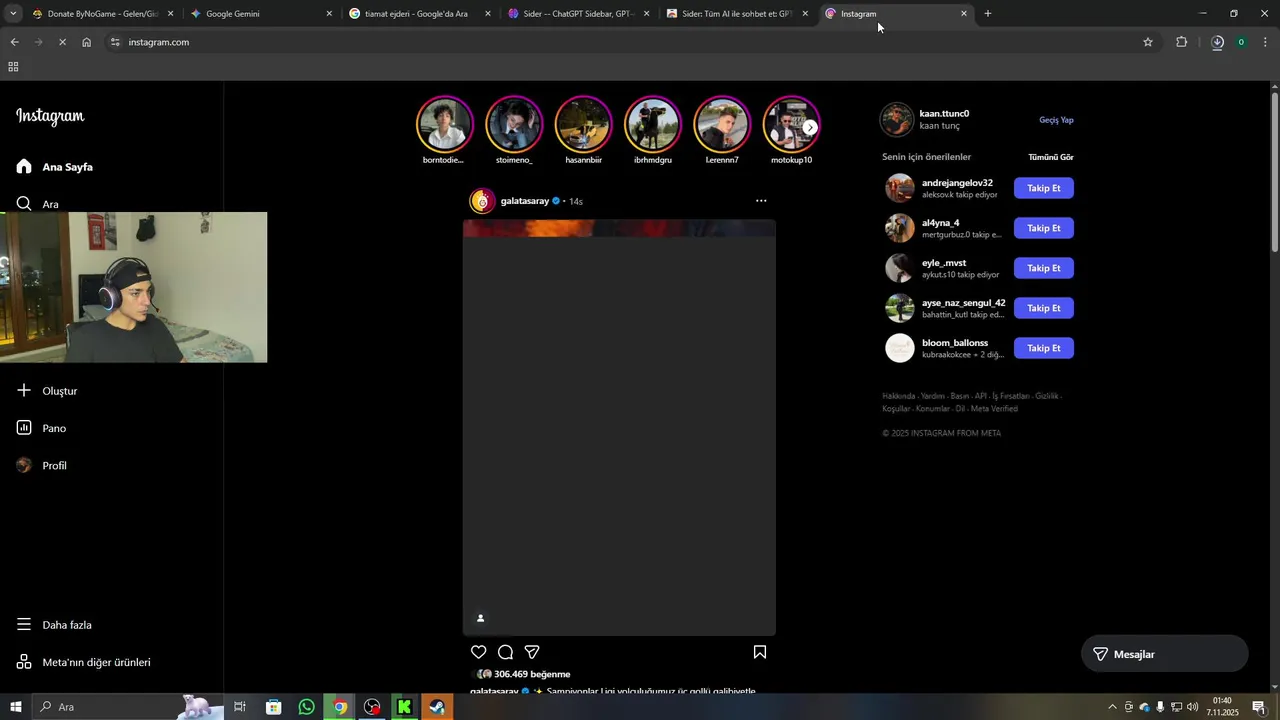
Task: View Lerennn7 story
Action: click(722, 125)
